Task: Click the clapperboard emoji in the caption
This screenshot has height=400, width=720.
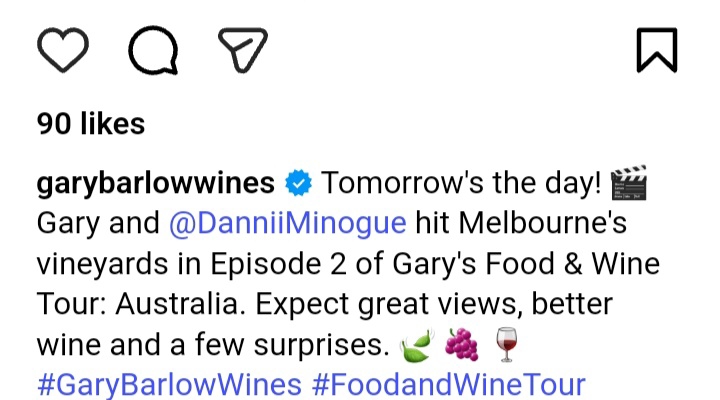Action: point(629,183)
